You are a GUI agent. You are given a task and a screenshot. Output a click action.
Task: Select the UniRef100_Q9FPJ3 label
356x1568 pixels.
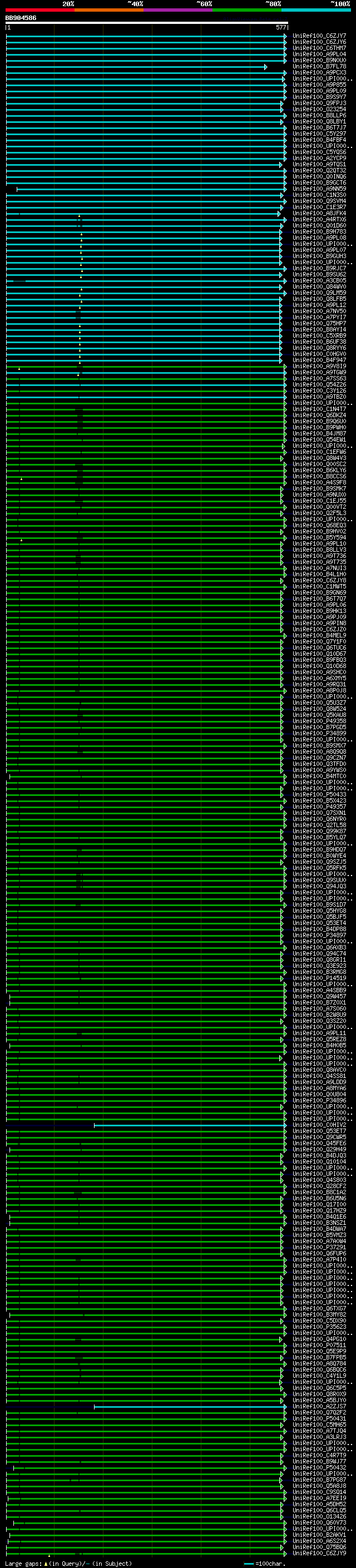[319, 103]
